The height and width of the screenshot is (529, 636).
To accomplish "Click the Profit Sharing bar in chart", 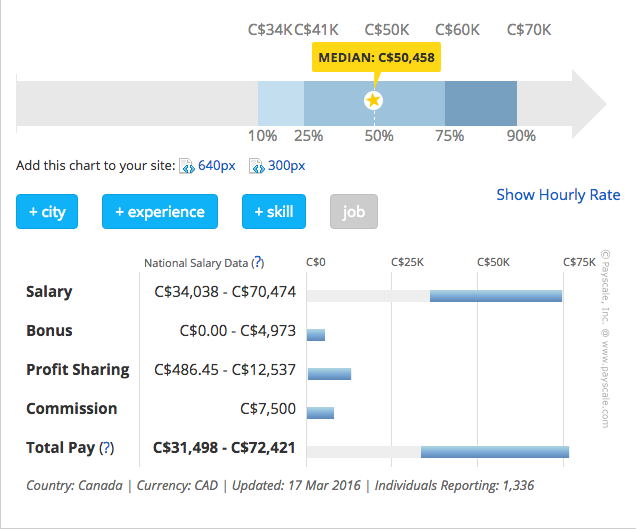I will pyautogui.click(x=329, y=374).
